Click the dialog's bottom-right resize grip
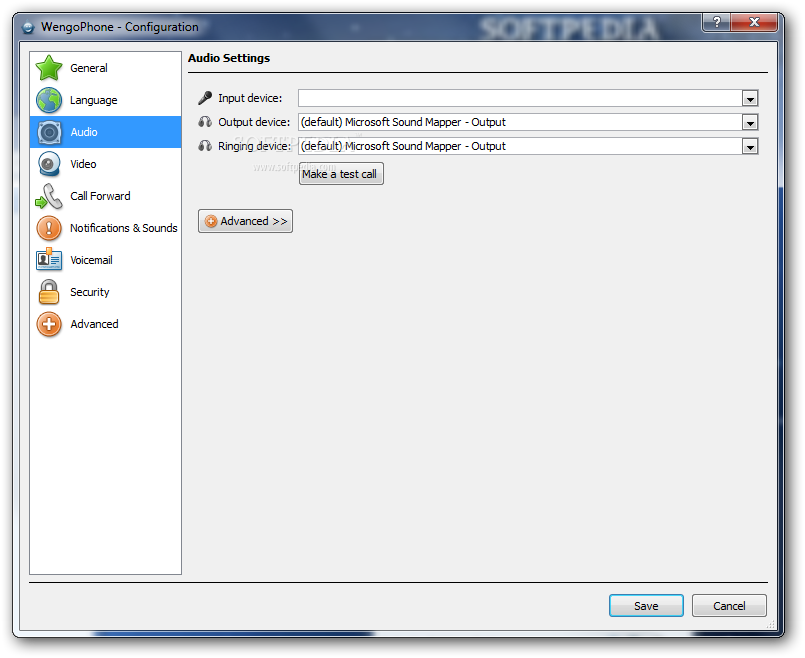The width and height of the screenshot is (805, 658). 771,624
